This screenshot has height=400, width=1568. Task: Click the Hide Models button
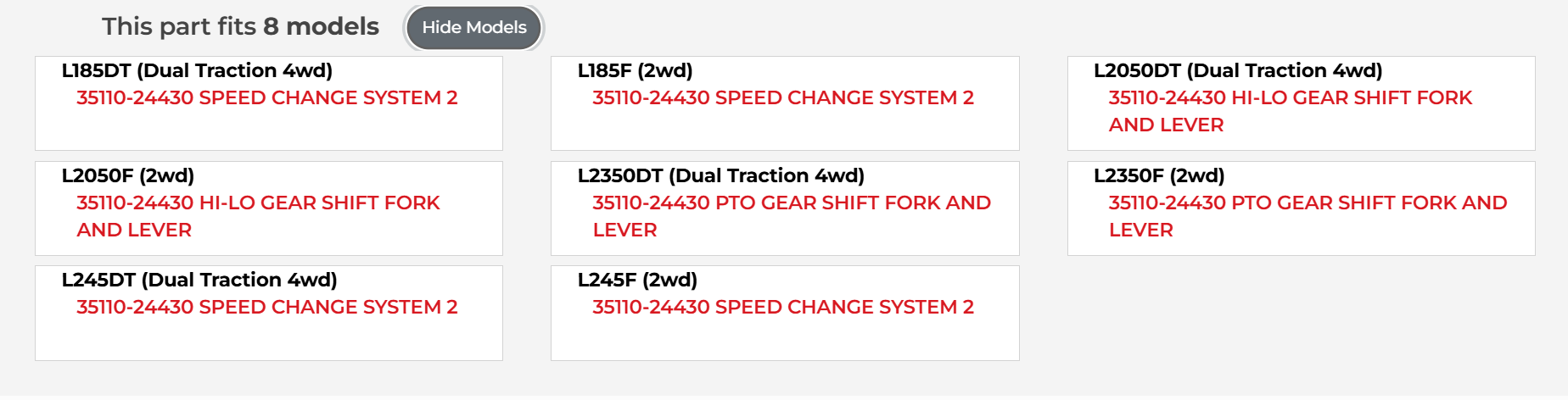pos(473,27)
